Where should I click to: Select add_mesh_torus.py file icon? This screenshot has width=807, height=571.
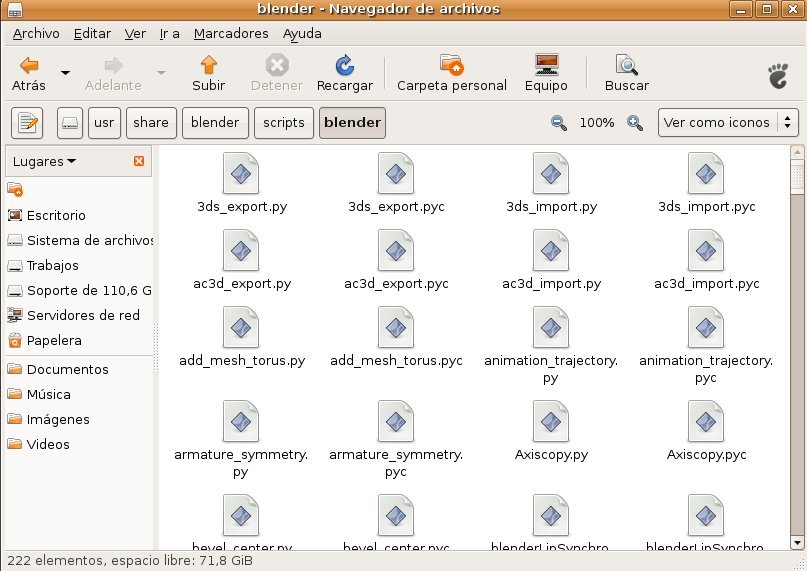pyautogui.click(x=241, y=327)
